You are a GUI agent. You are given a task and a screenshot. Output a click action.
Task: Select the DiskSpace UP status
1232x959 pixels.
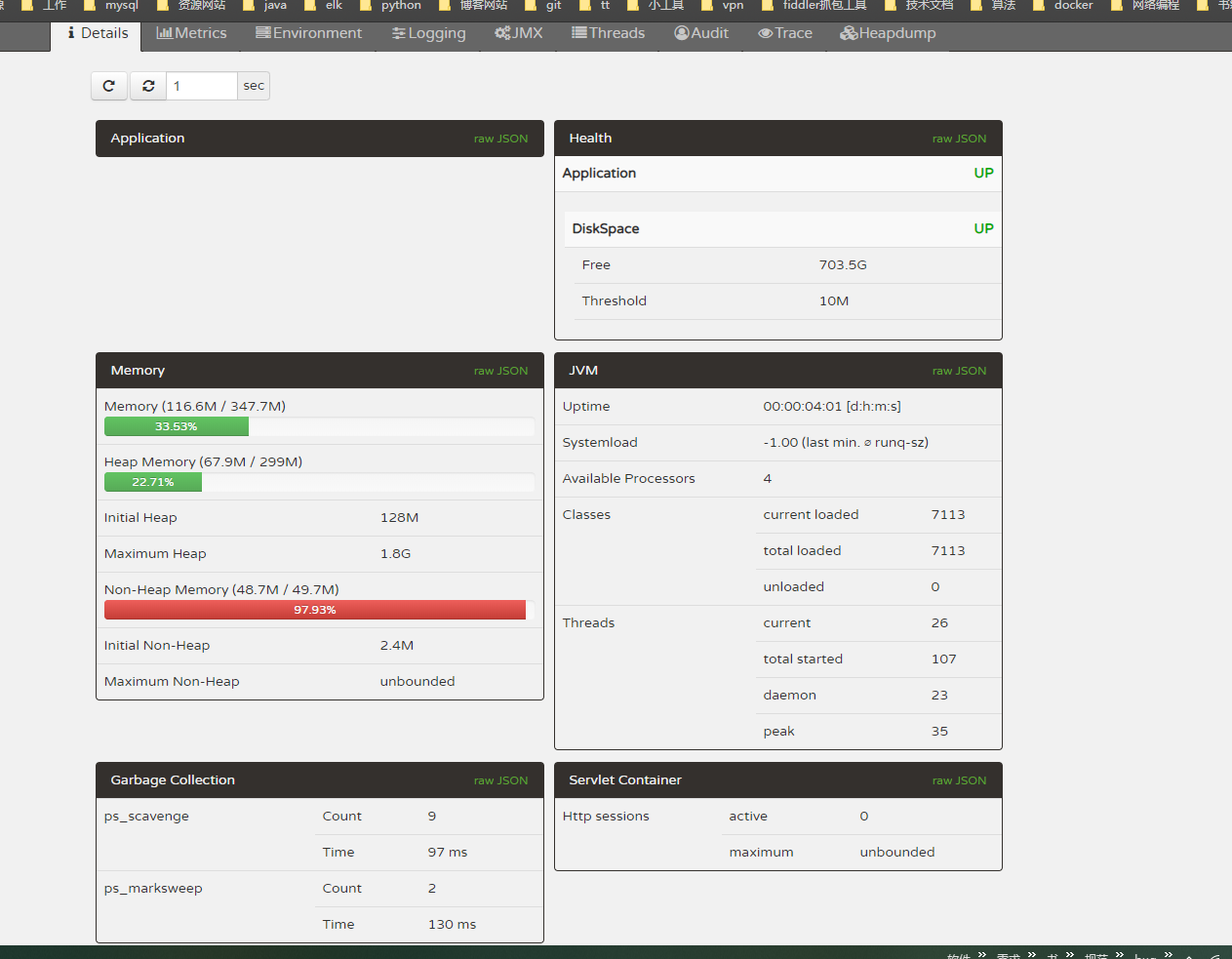coord(983,228)
